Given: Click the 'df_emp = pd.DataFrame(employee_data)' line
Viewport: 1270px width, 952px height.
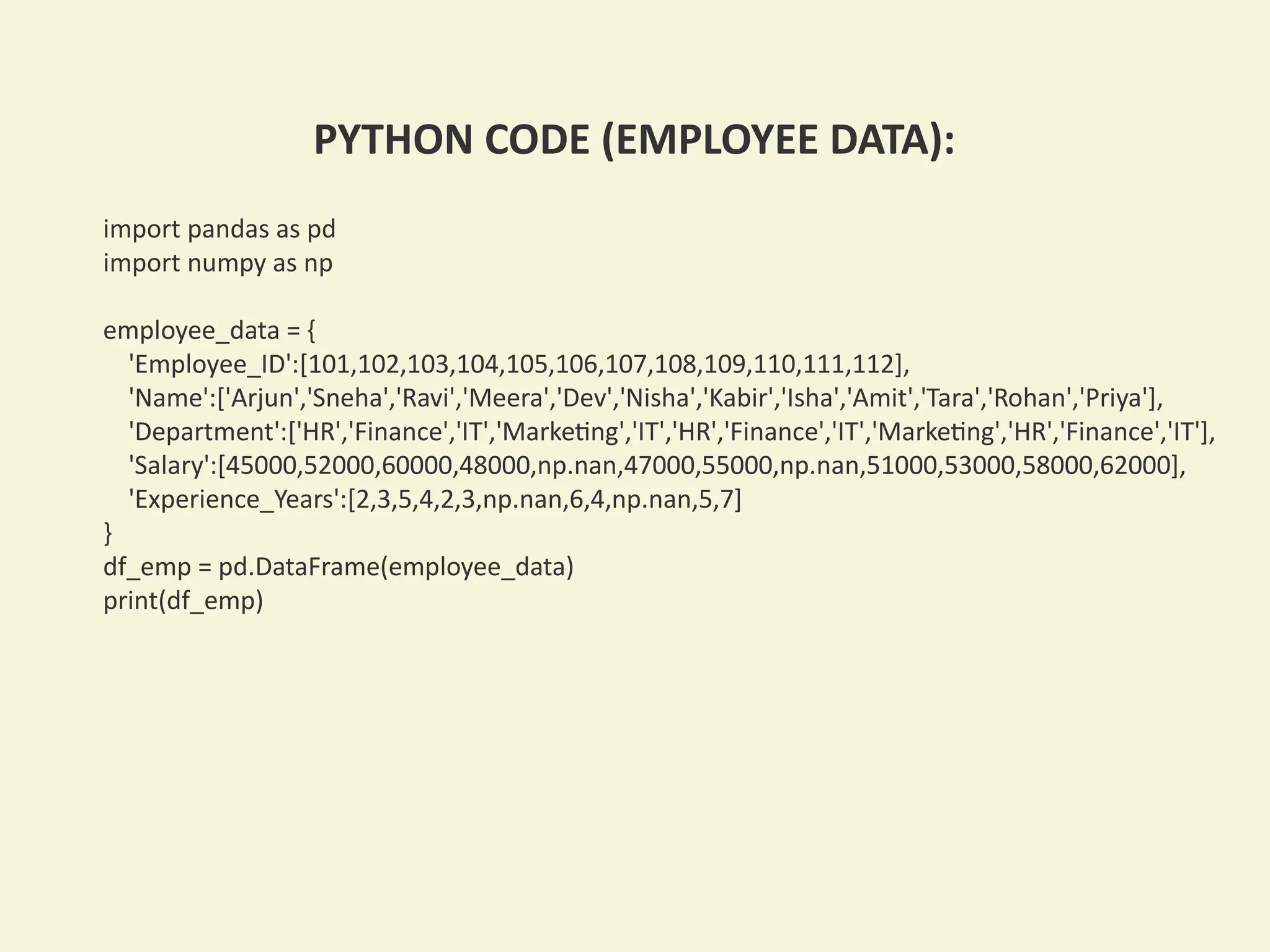Looking at the screenshot, I should pos(338,567).
